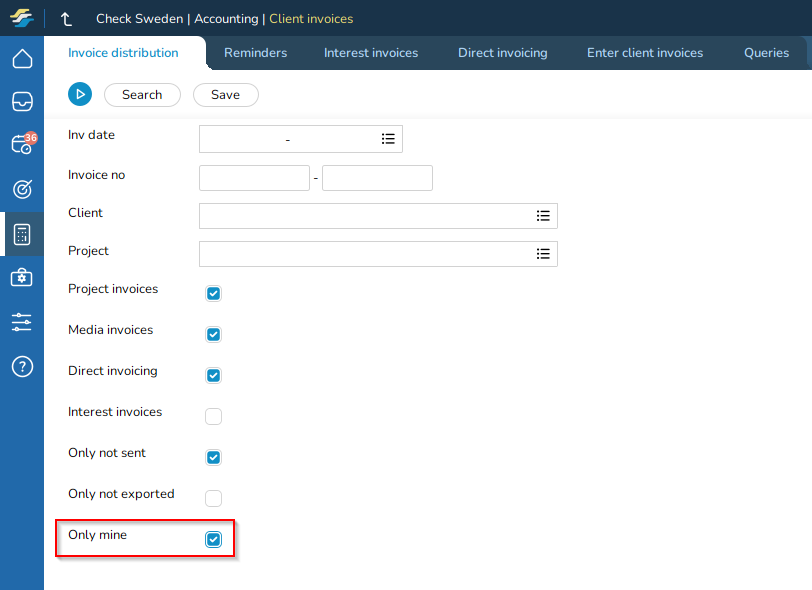Open the Inv date picker list
812x590 pixels.
(x=388, y=139)
